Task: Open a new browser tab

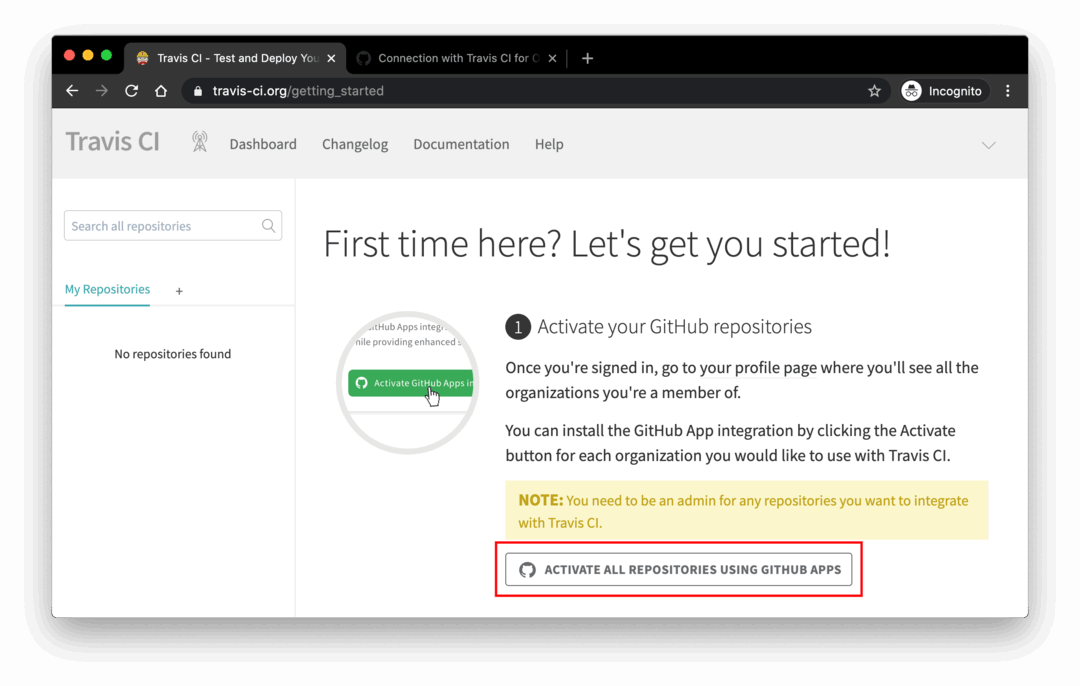Action: (587, 58)
